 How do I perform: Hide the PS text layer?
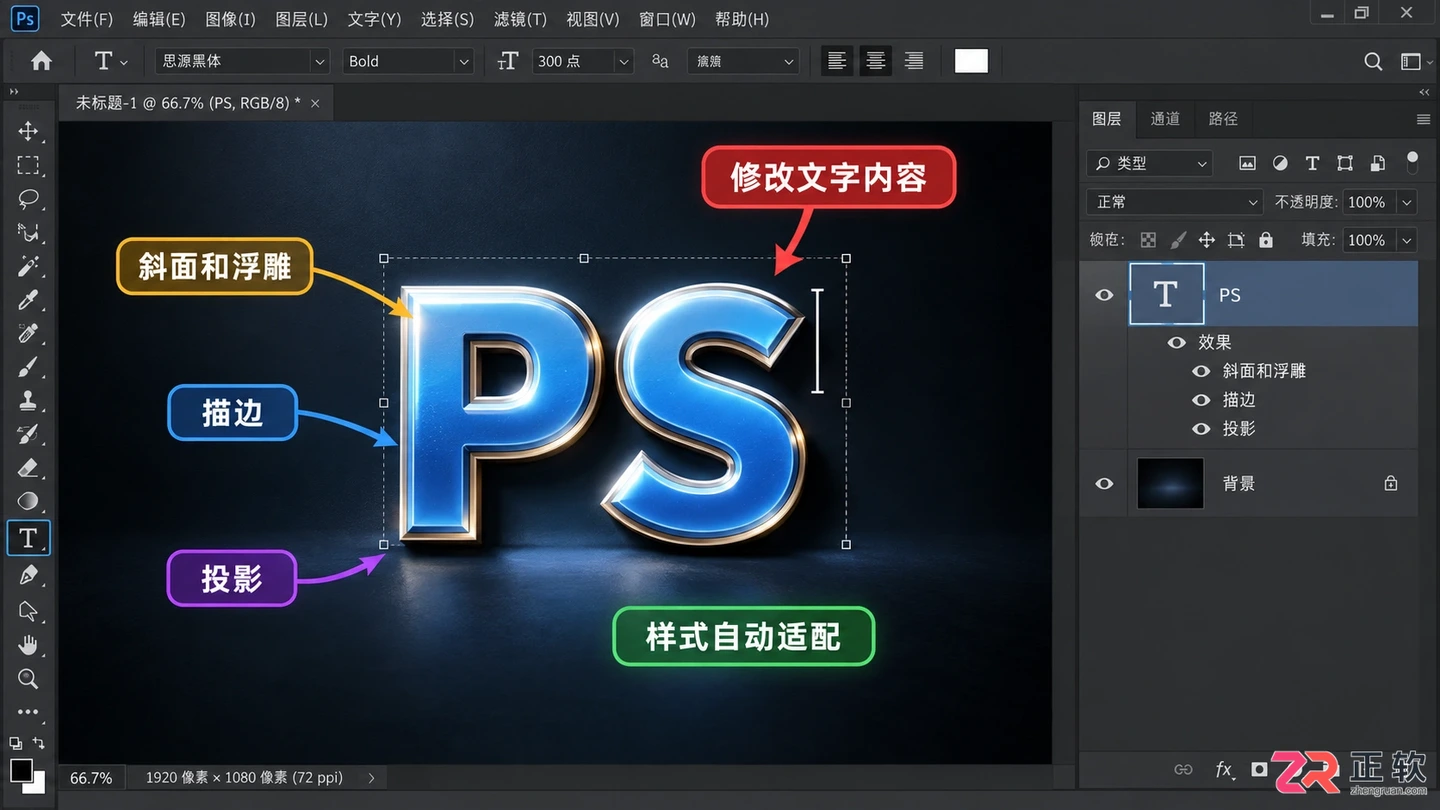coord(1104,295)
